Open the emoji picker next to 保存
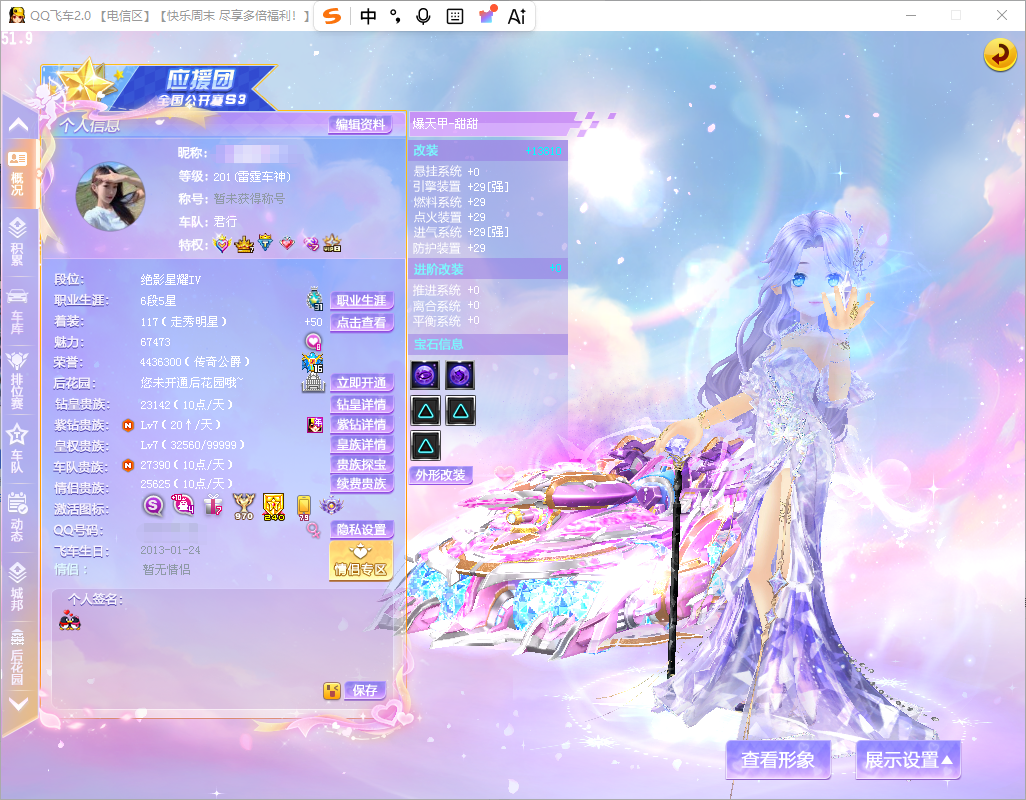 click(332, 691)
